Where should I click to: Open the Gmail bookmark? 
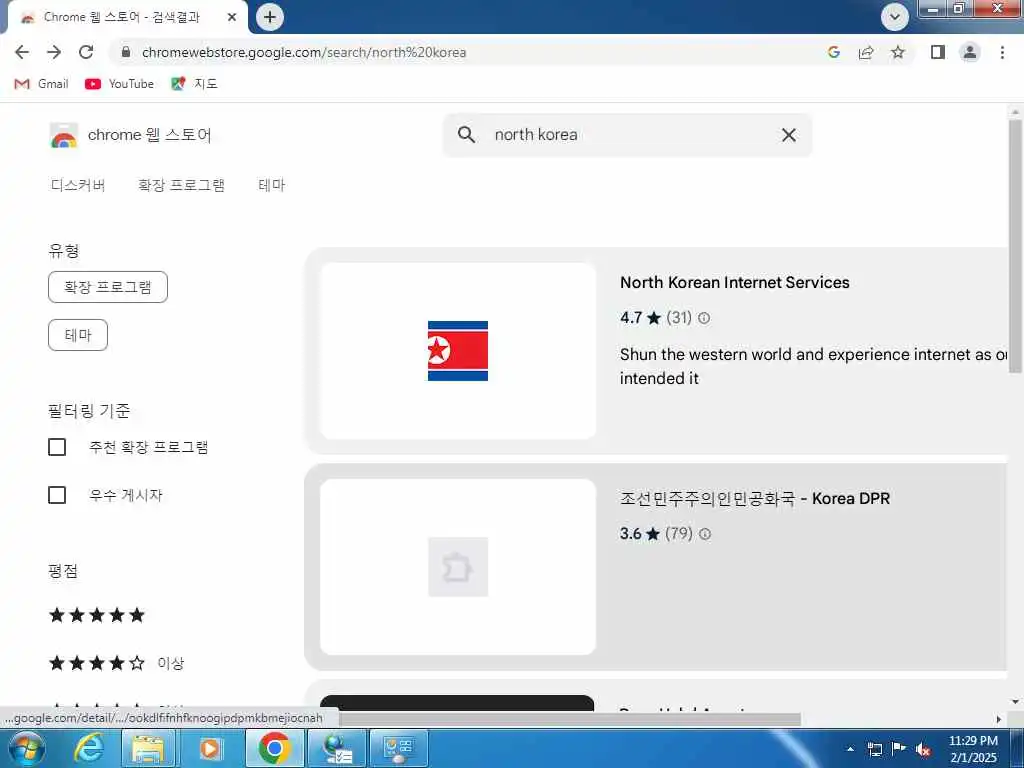click(41, 84)
